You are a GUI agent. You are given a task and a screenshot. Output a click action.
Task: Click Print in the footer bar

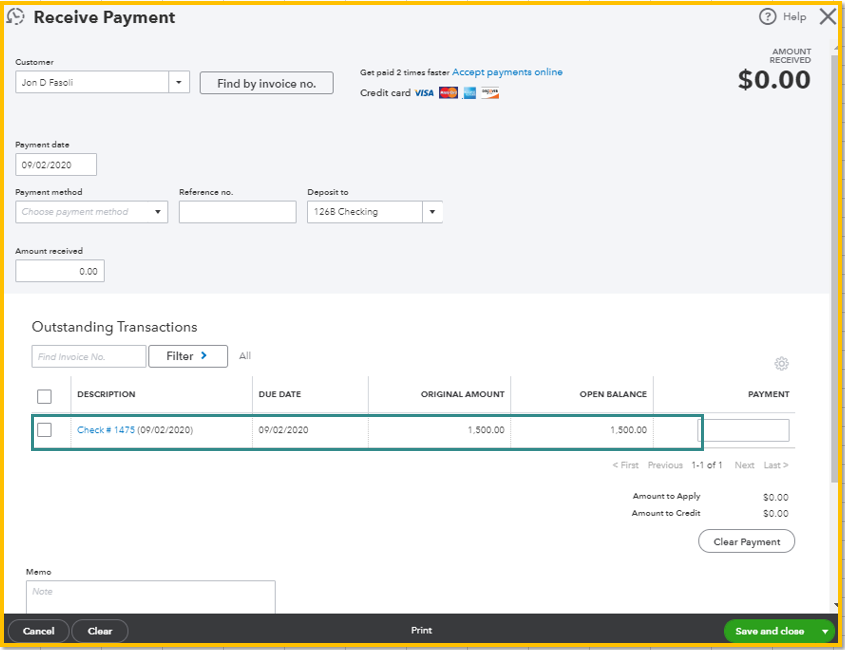coord(421,630)
